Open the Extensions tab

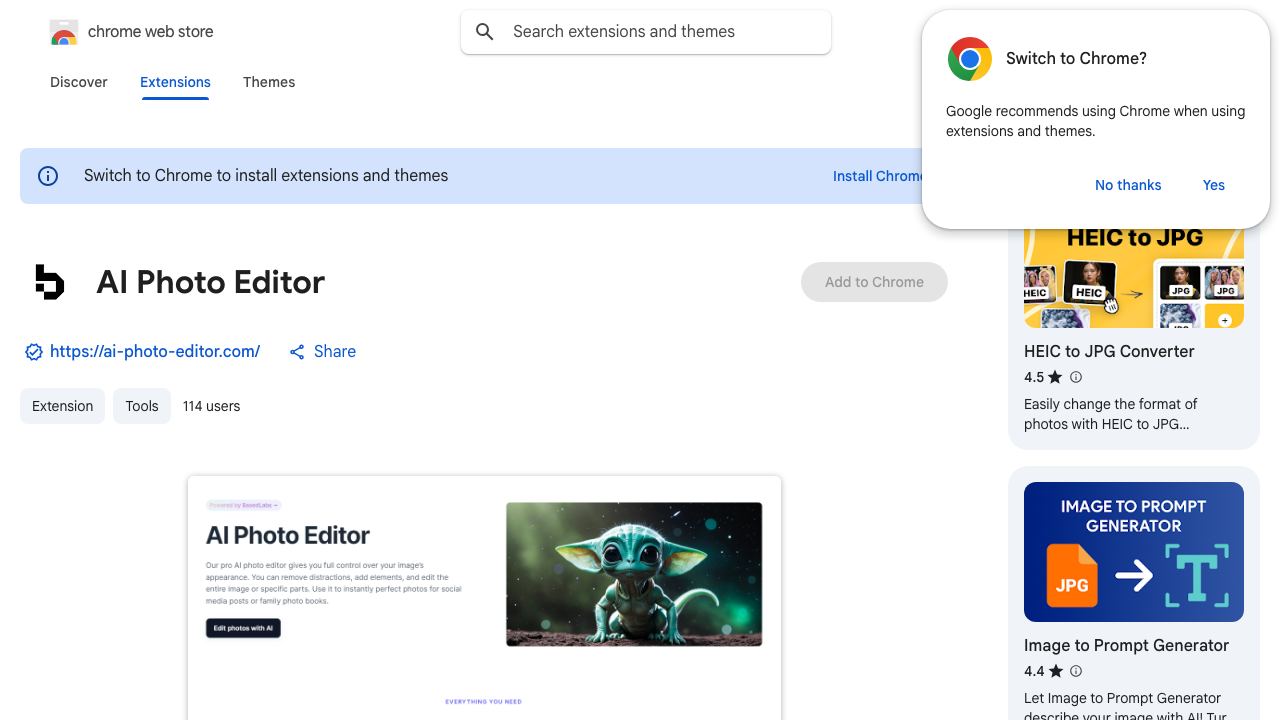[175, 82]
